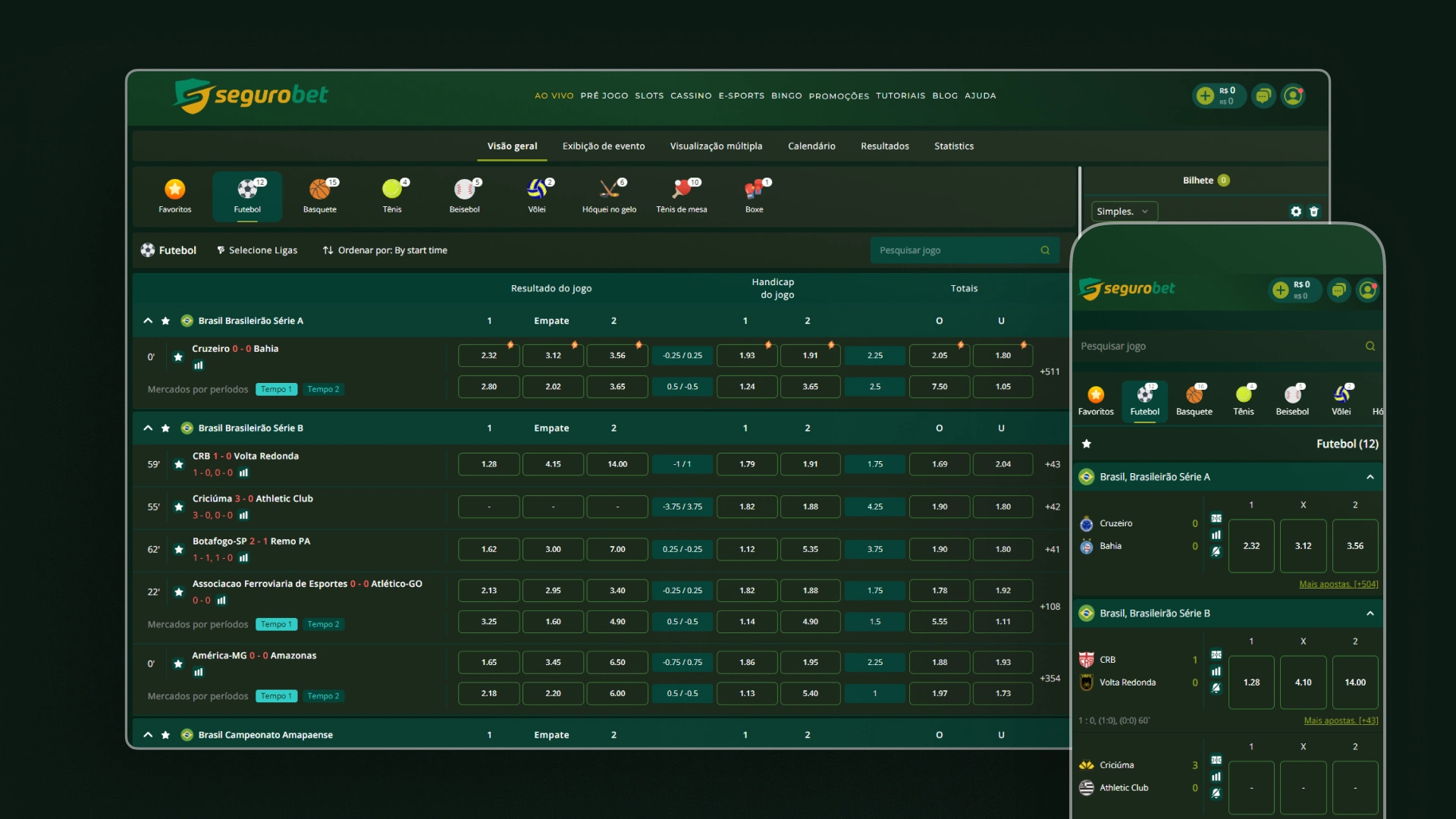1456x819 pixels.
Task: Open the AO VIVO menu item
Action: tap(554, 96)
